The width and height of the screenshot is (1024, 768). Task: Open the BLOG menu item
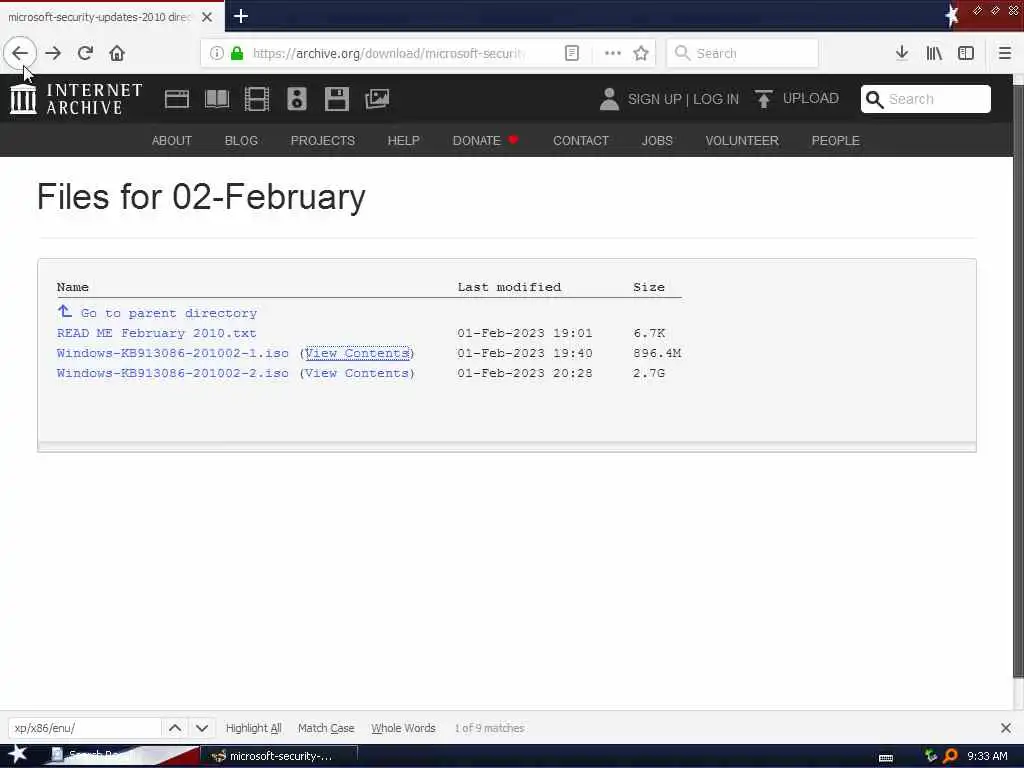[x=241, y=140]
